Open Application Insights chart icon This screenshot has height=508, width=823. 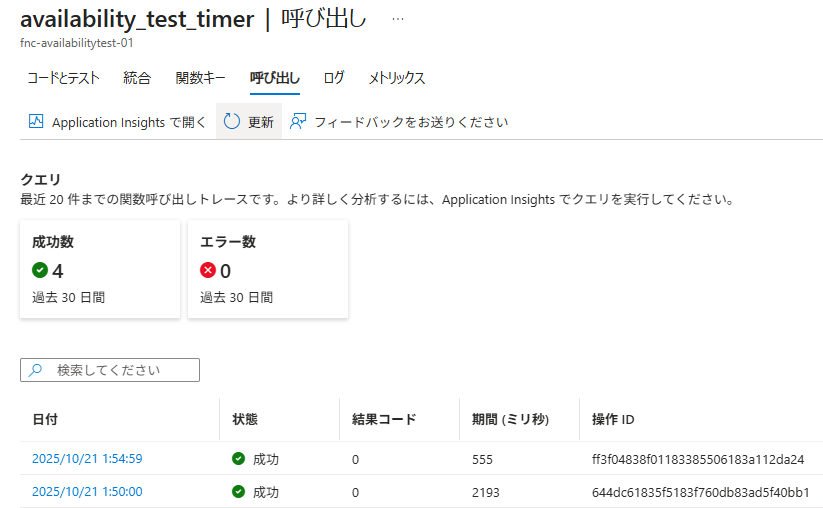tap(36, 121)
